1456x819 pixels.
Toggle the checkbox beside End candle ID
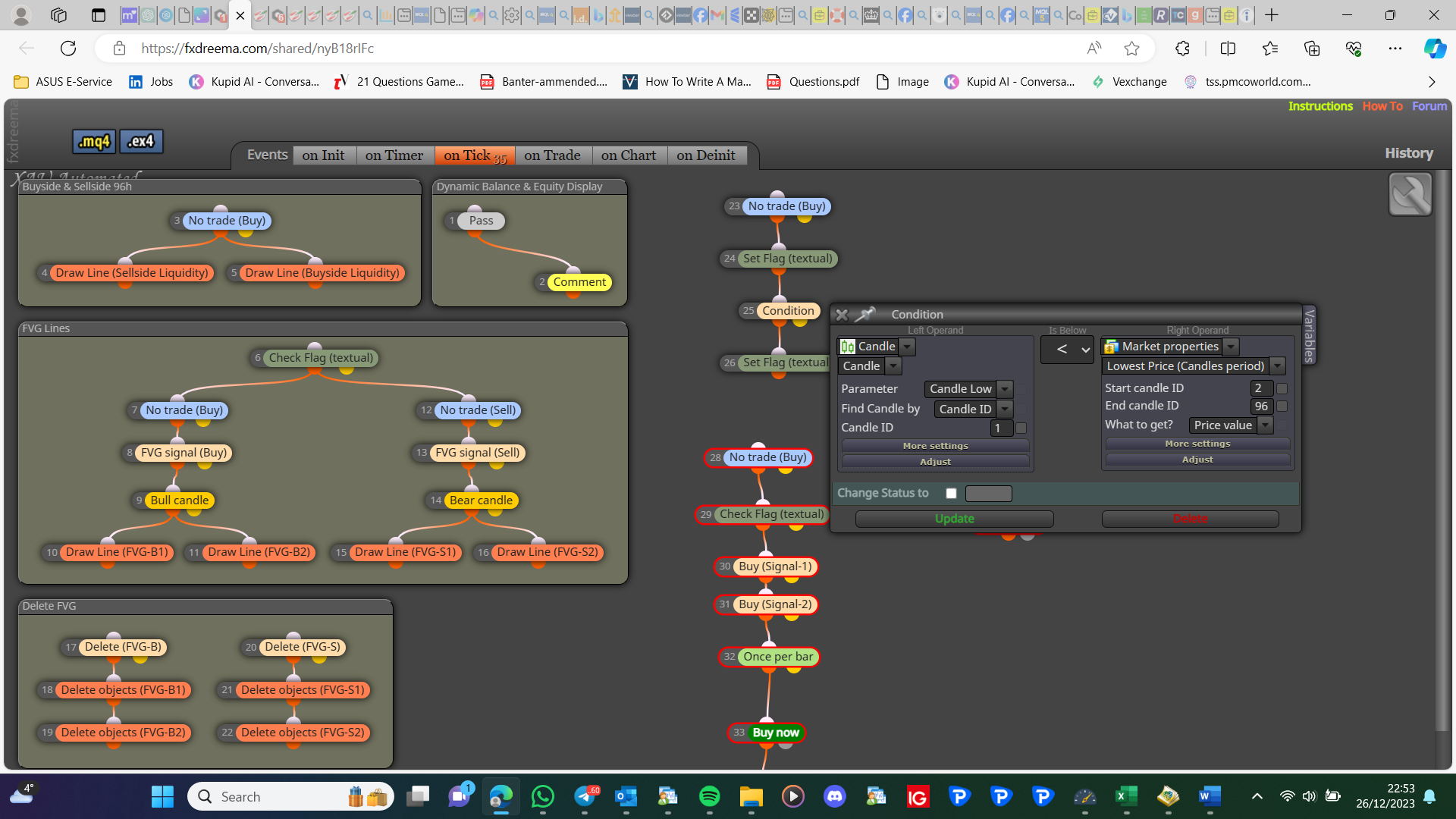(x=1282, y=406)
